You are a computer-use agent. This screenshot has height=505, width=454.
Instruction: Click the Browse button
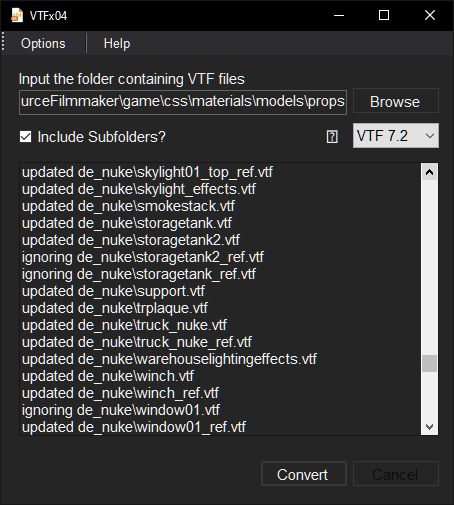pos(396,101)
